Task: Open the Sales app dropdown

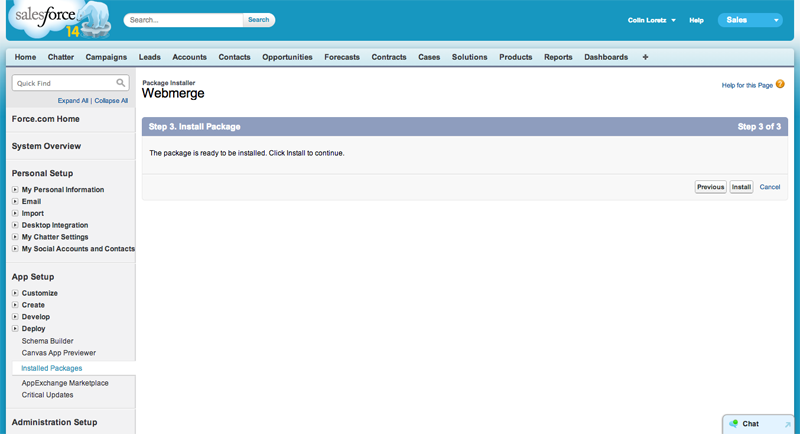Action: (x=750, y=20)
